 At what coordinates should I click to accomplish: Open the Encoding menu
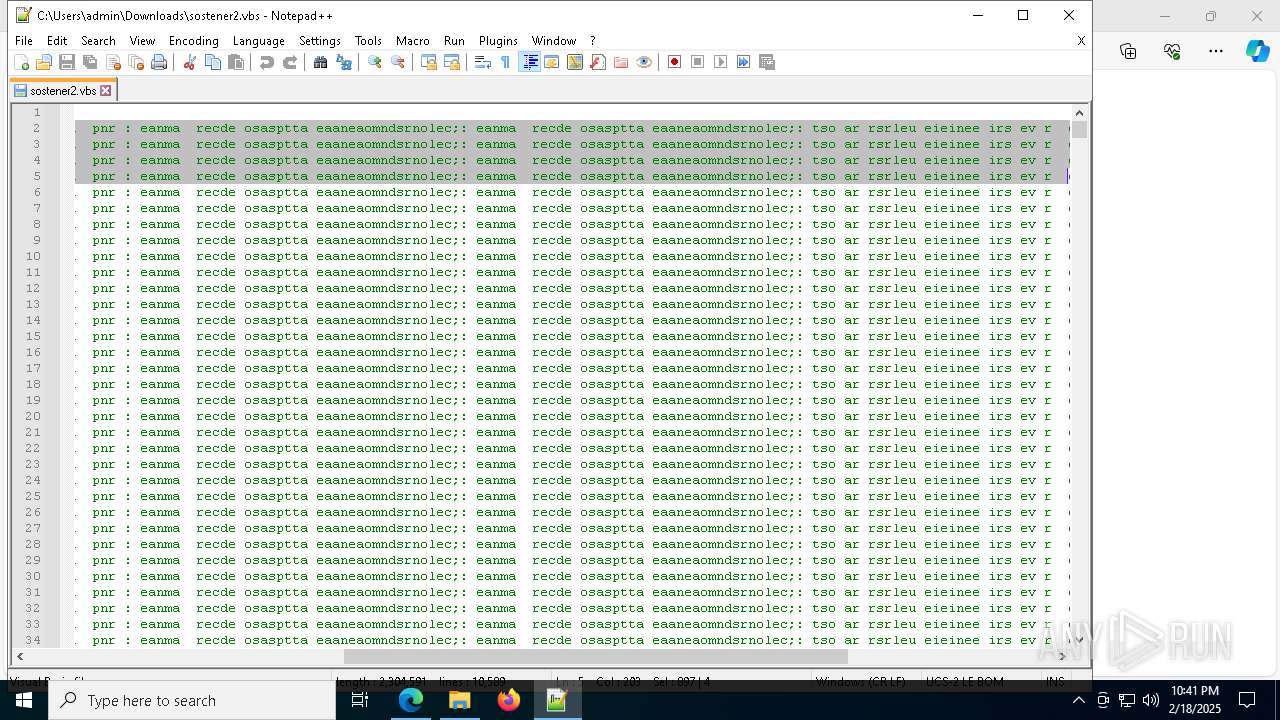click(x=193, y=41)
